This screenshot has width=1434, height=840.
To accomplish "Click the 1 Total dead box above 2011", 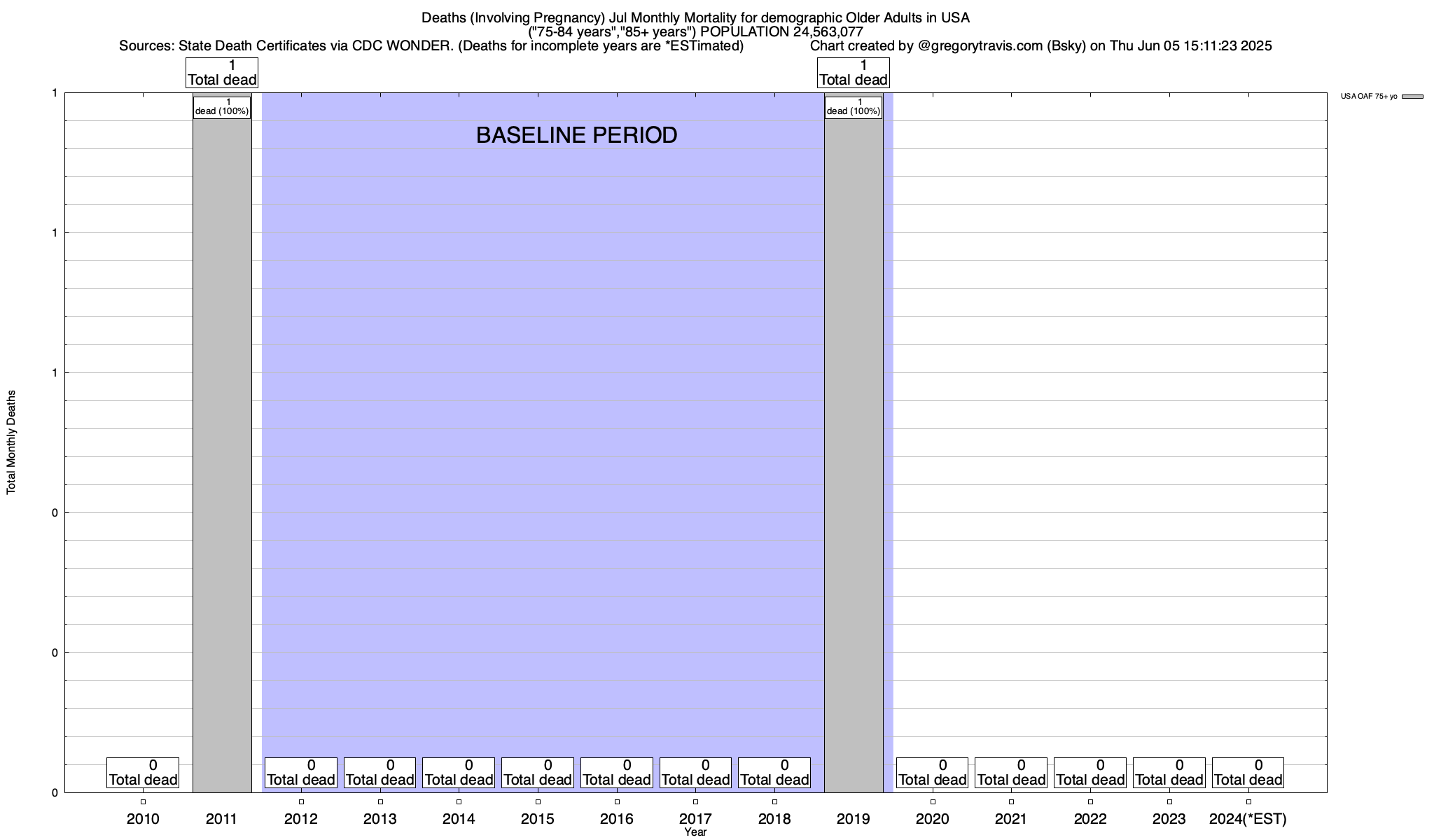I will click(222, 73).
